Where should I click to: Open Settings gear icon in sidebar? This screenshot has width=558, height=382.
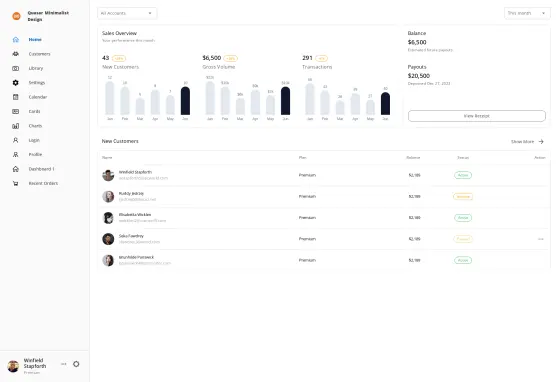pyautogui.click(x=16, y=83)
